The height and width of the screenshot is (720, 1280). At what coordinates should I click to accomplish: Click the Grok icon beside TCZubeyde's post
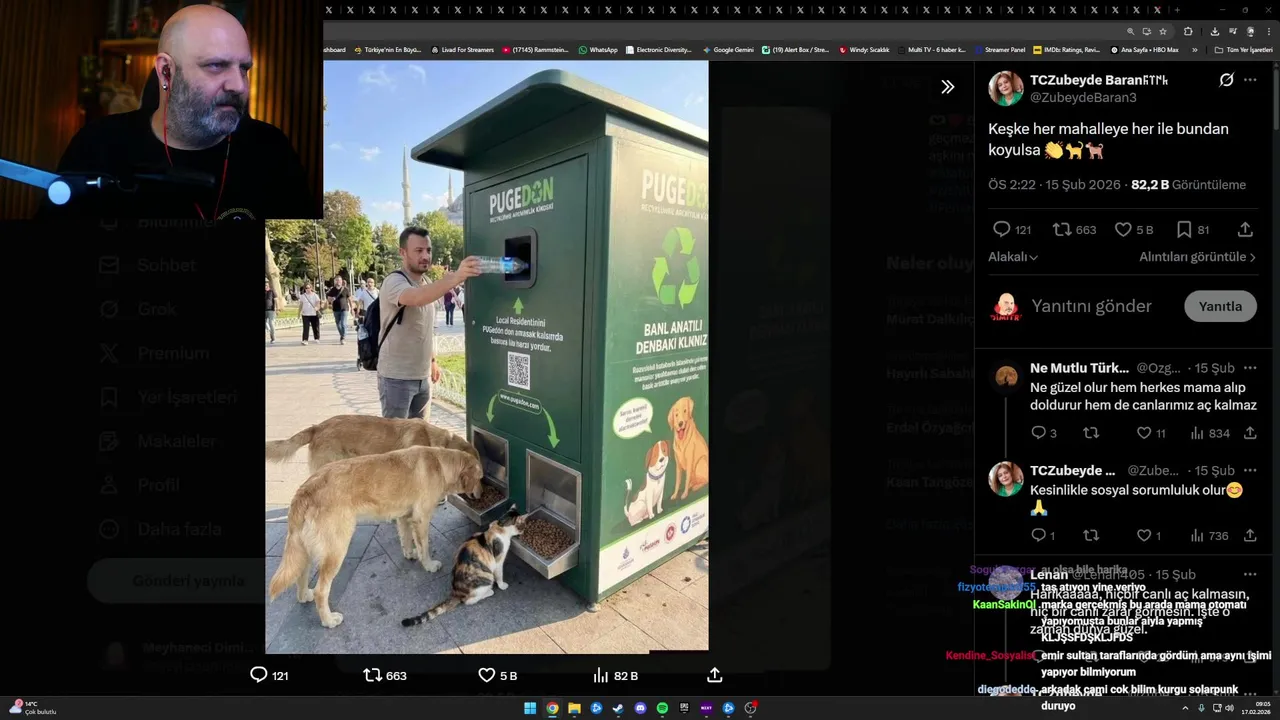pyautogui.click(x=1226, y=80)
